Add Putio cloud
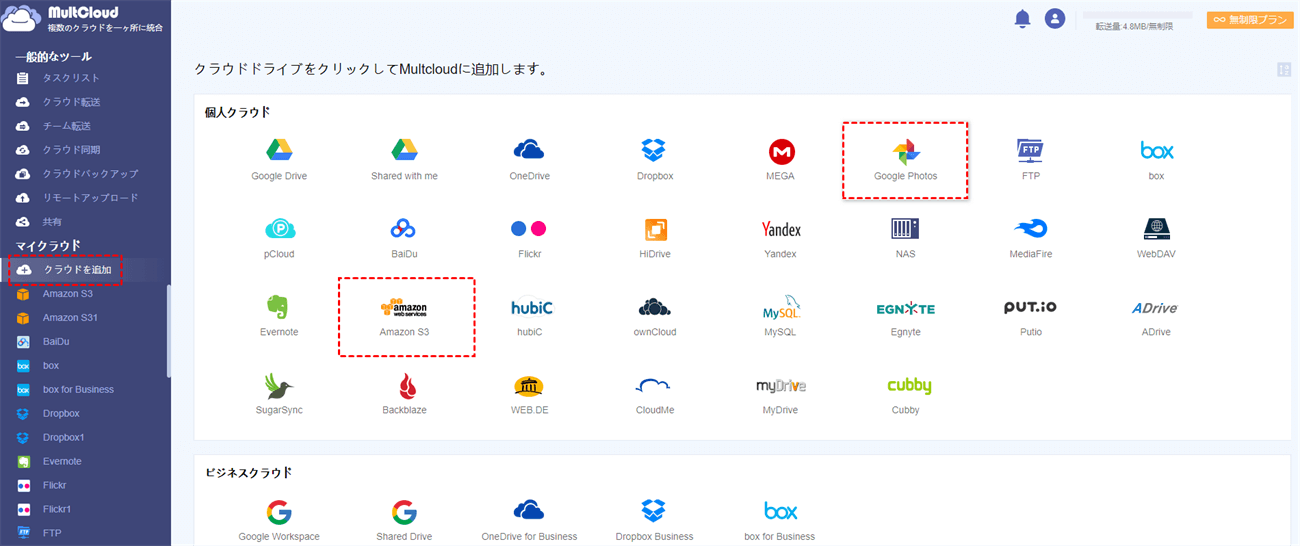The image size is (1300, 546). pos(1031,316)
